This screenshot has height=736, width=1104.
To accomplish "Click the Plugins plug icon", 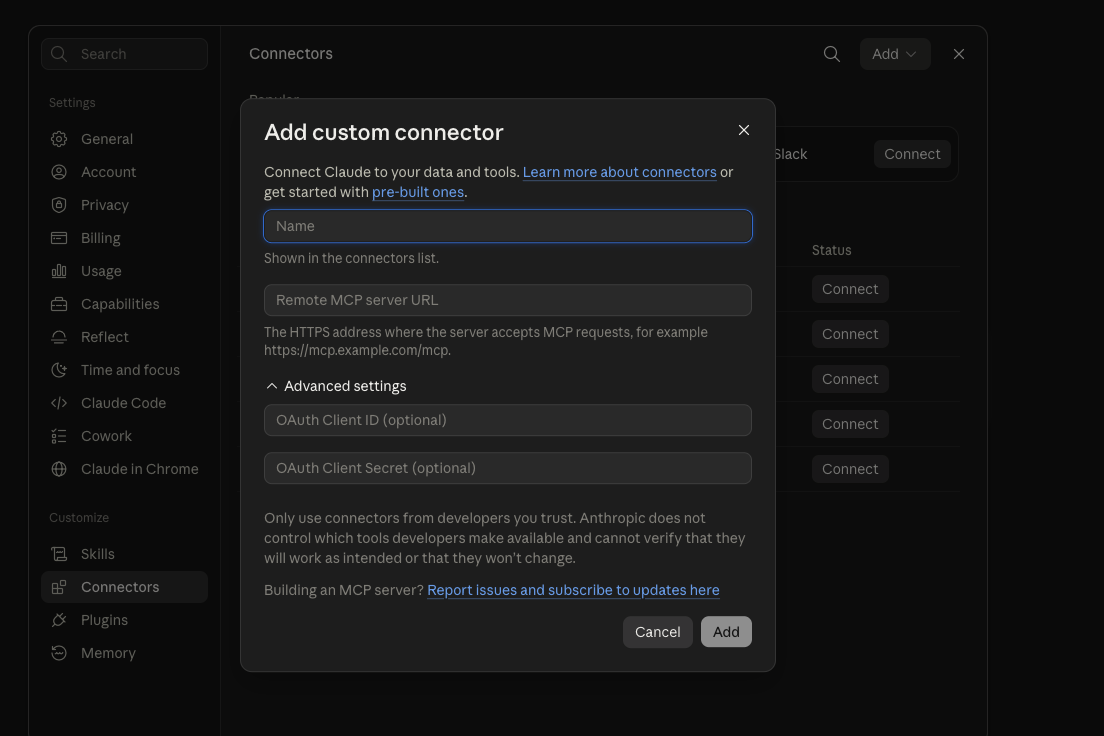I will [x=59, y=620].
